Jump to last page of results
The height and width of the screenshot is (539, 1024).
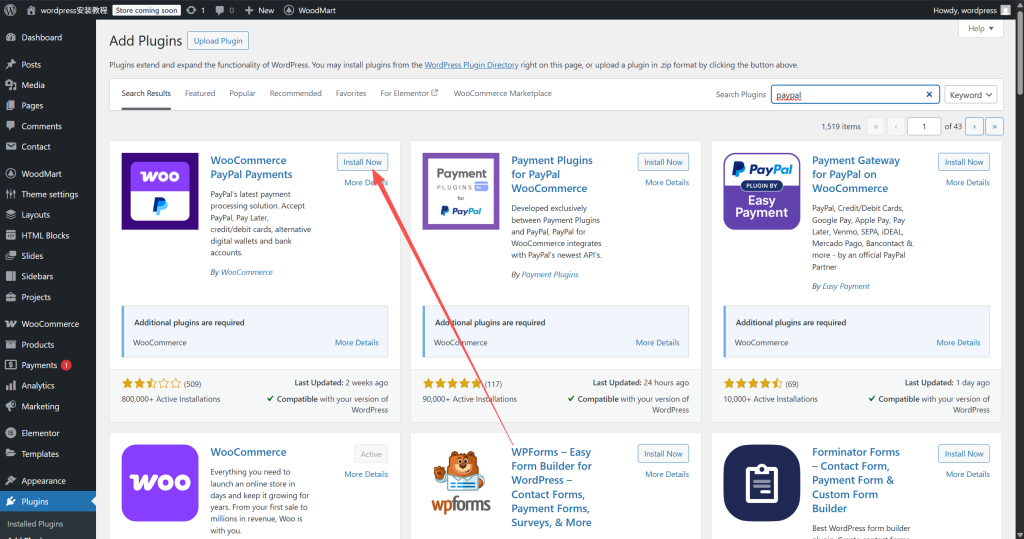(x=994, y=126)
